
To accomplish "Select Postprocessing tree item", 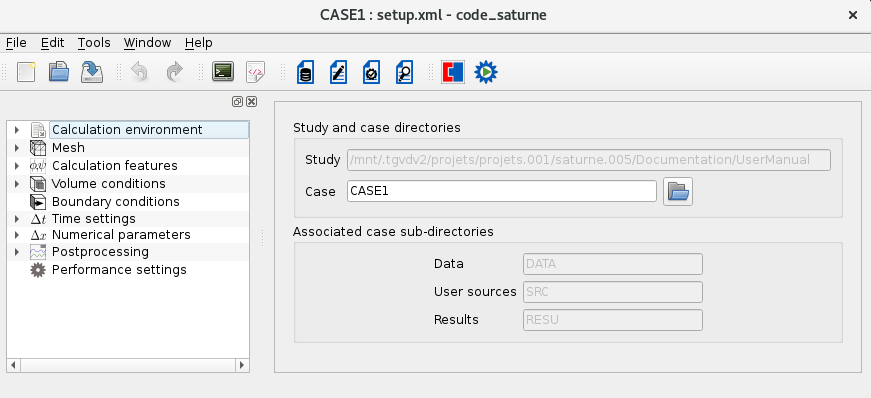I will pyautogui.click(x=100, y=252).
